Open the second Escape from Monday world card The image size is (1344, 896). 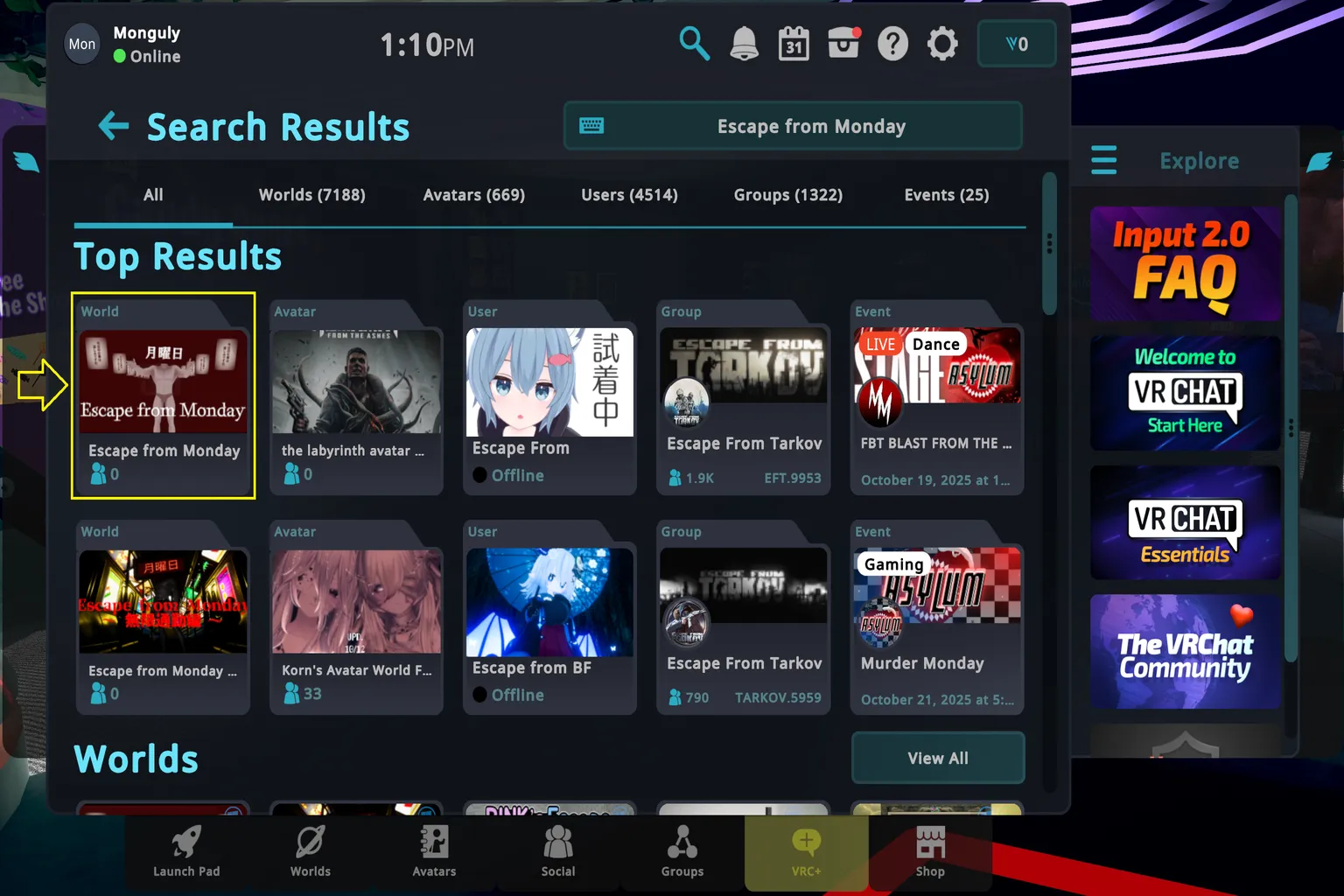164,617
